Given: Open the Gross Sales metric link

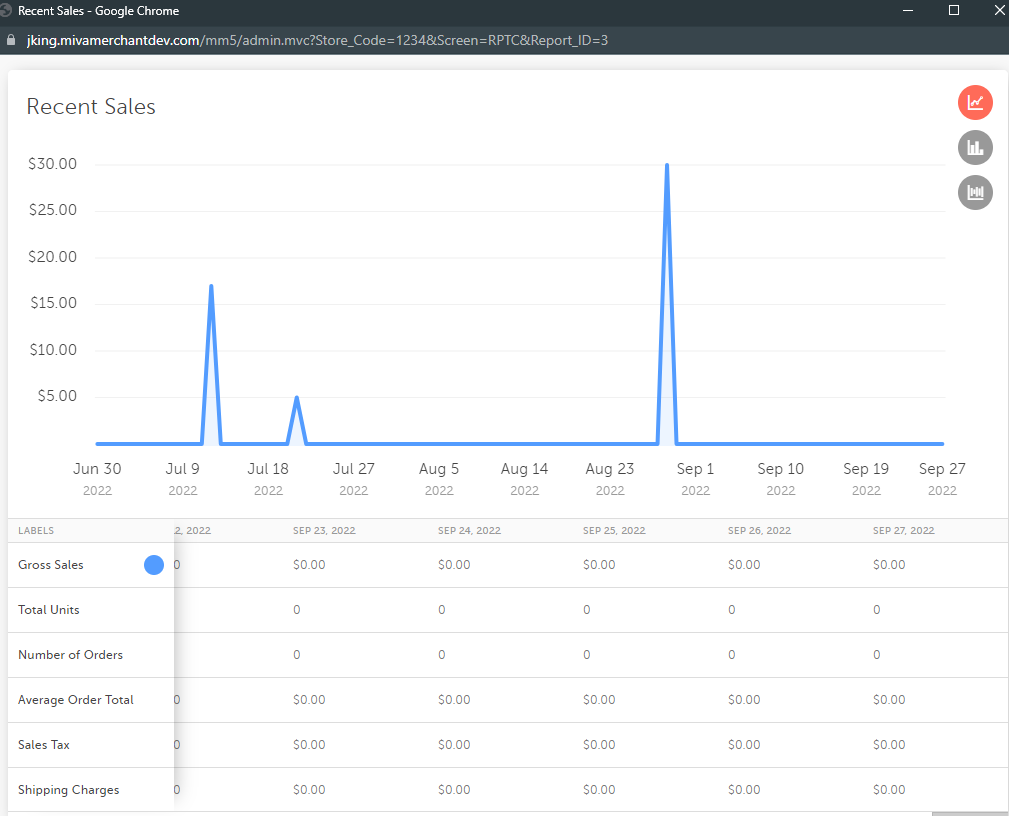Looking at the screenshot, I should [x=50, y=564].
